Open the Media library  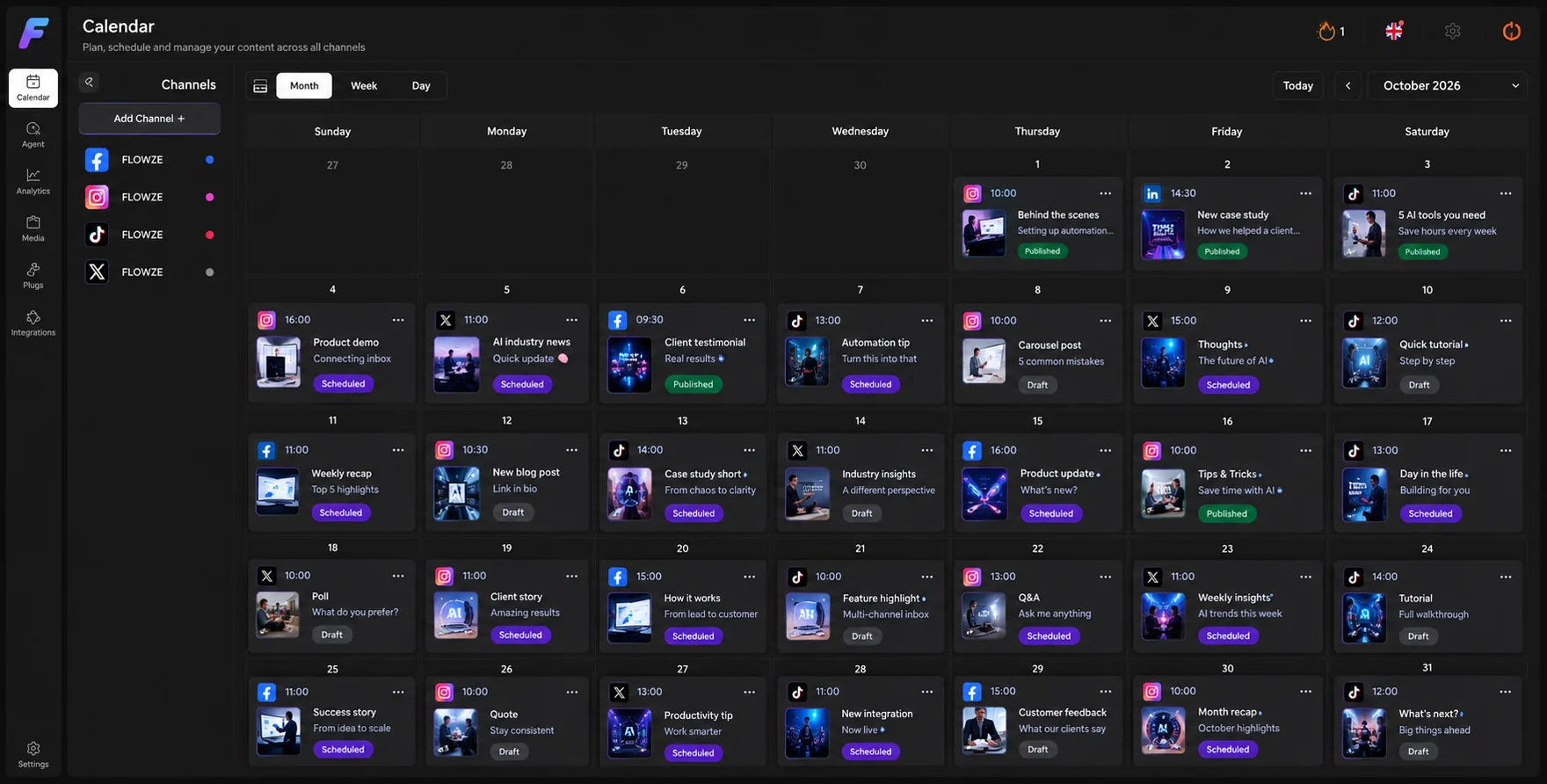[x=33, y=229]
